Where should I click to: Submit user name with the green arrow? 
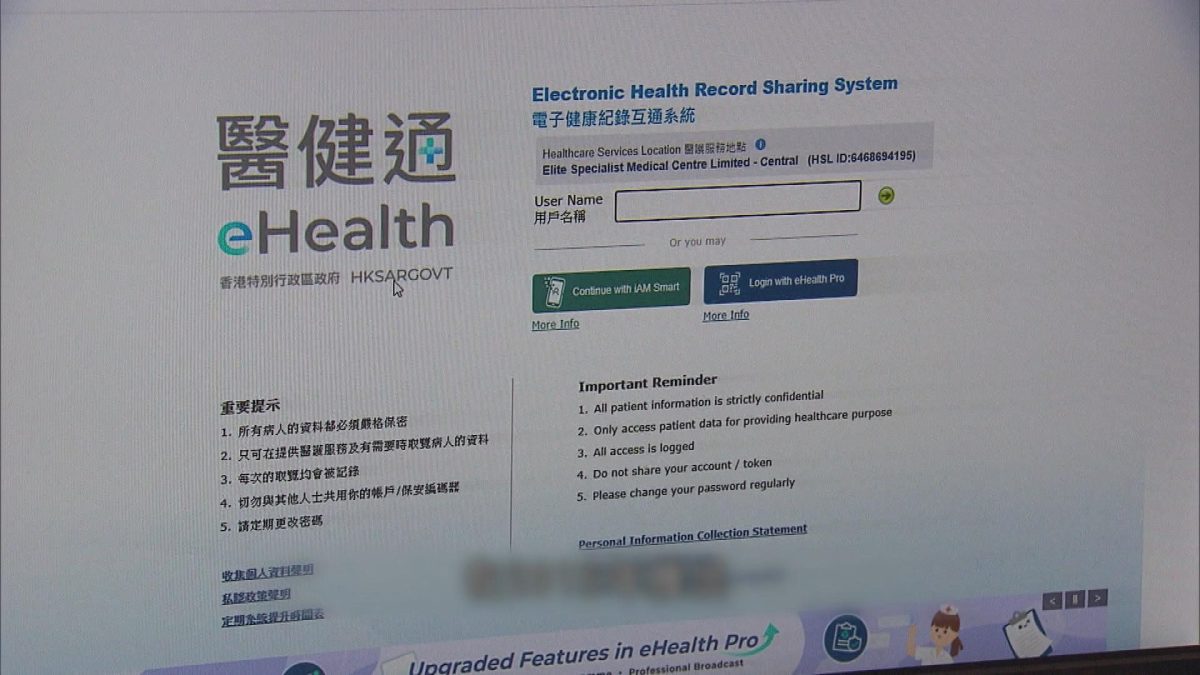pyautogui.click(x=886, y=195)
